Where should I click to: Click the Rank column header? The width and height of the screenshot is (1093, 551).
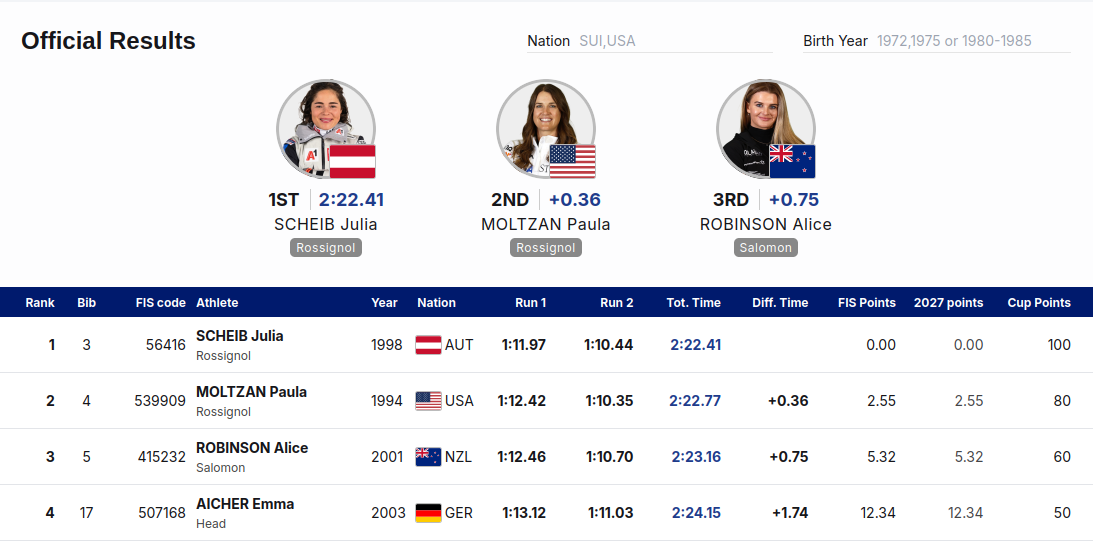40,303
